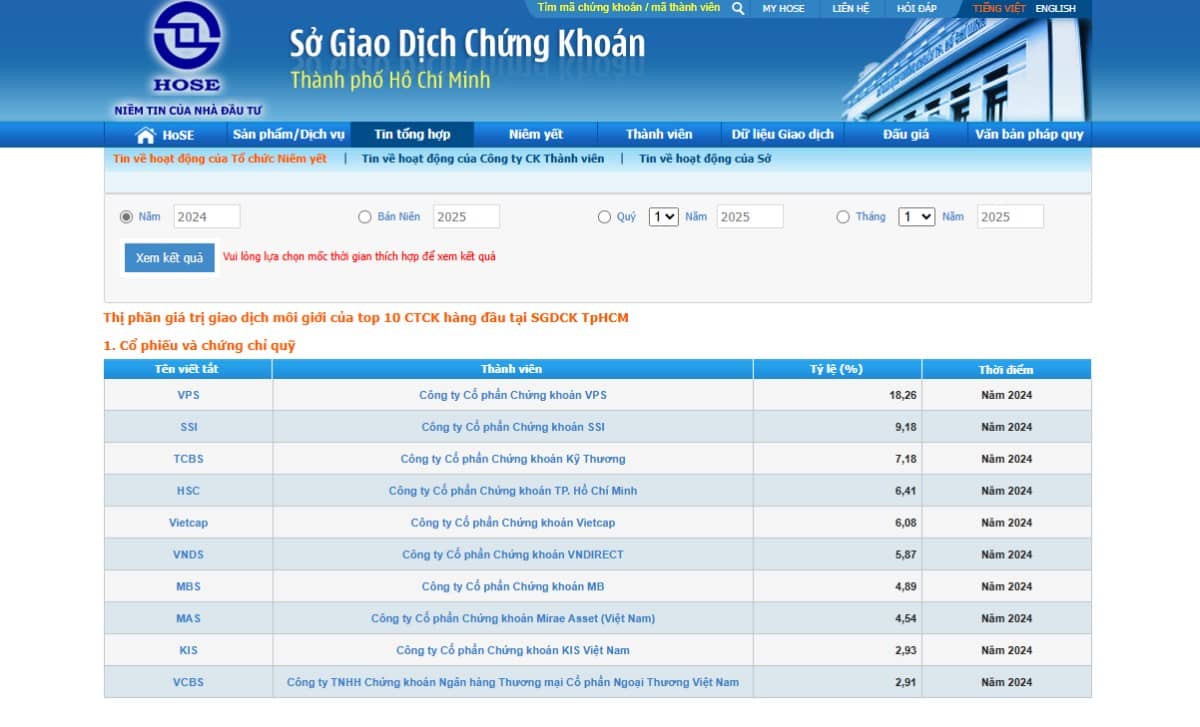Image resolution: width=1200 pixels, height=727 pixels.
Task: Switch language to ENGLISH
Action: pos(1055,8)
